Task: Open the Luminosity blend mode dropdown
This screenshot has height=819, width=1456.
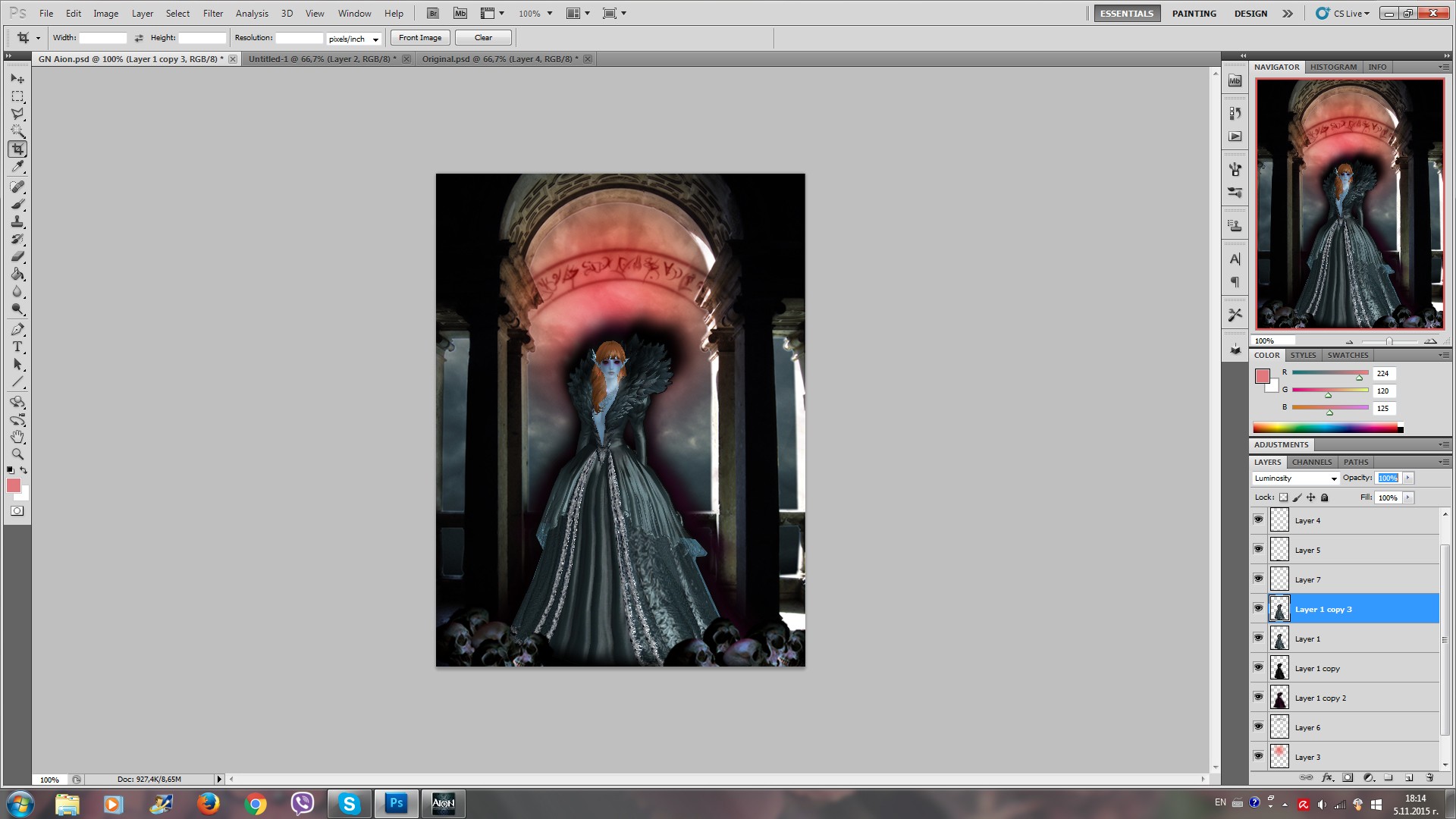Action: [1296, 479]
